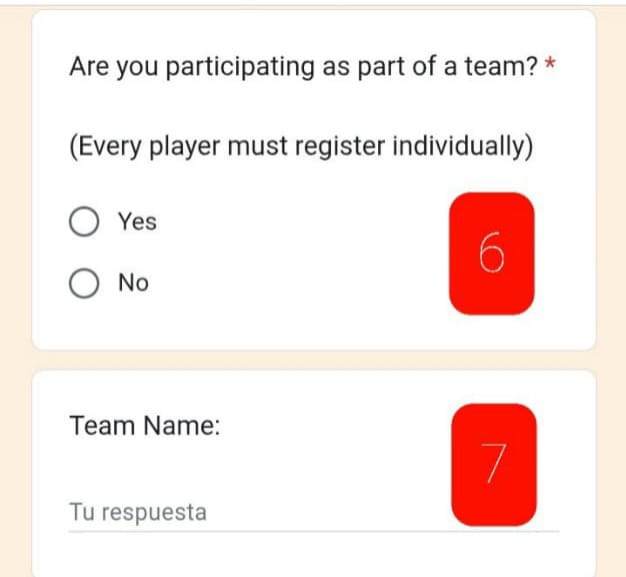Click the word "Team" in the name label
The height and width of the screenshot is (577, 626).
(x=101, y=426)
